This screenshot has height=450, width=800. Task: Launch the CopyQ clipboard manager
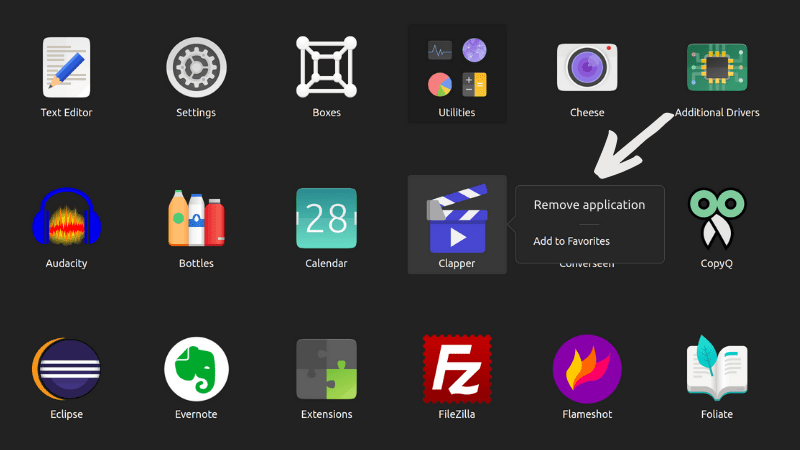pos(717,218)
